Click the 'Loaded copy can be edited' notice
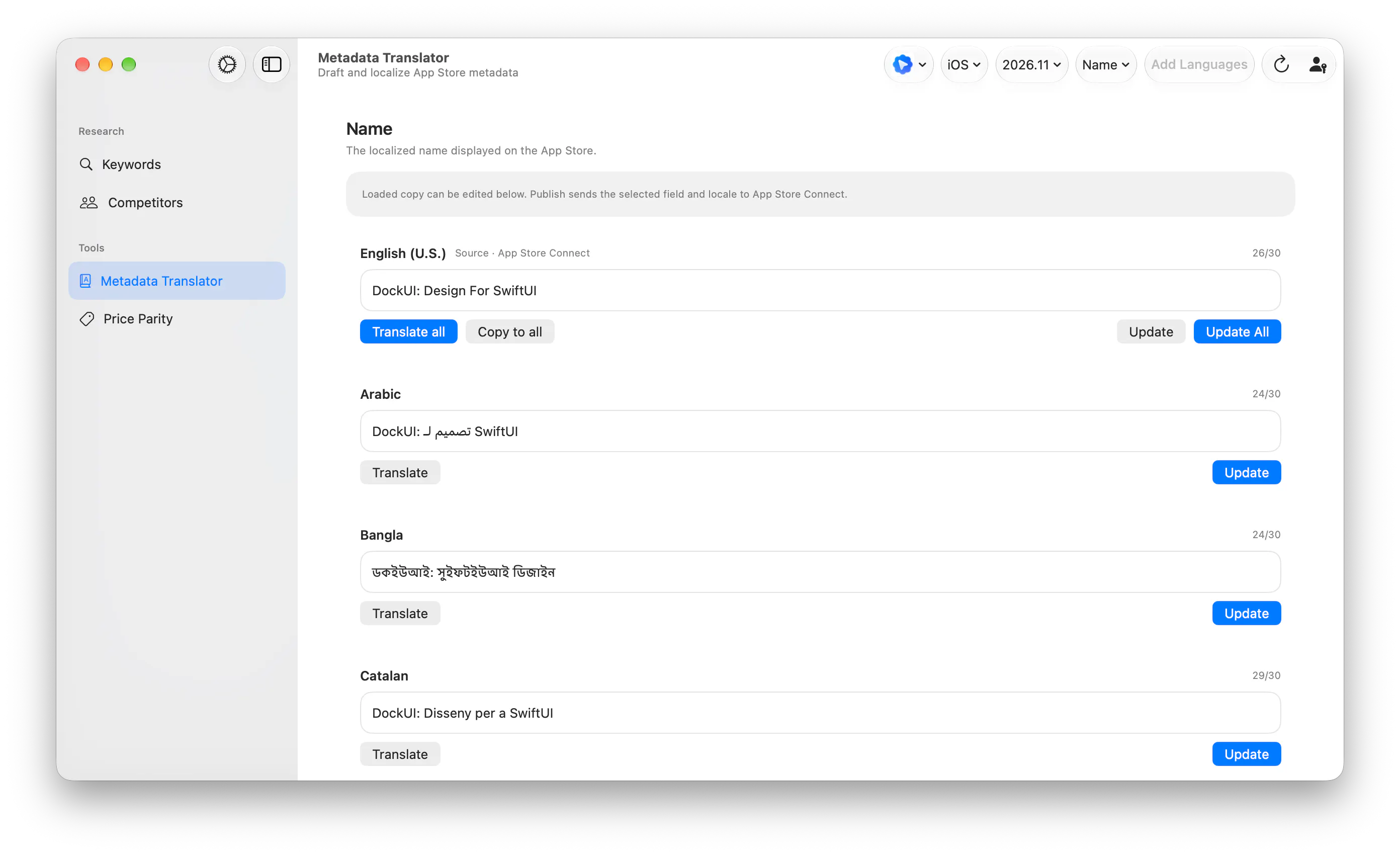The image size is (1400, 855). coord(821,194)
